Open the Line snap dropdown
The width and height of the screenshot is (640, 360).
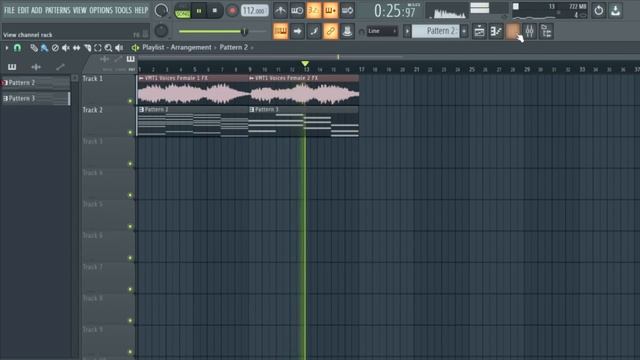382,31
